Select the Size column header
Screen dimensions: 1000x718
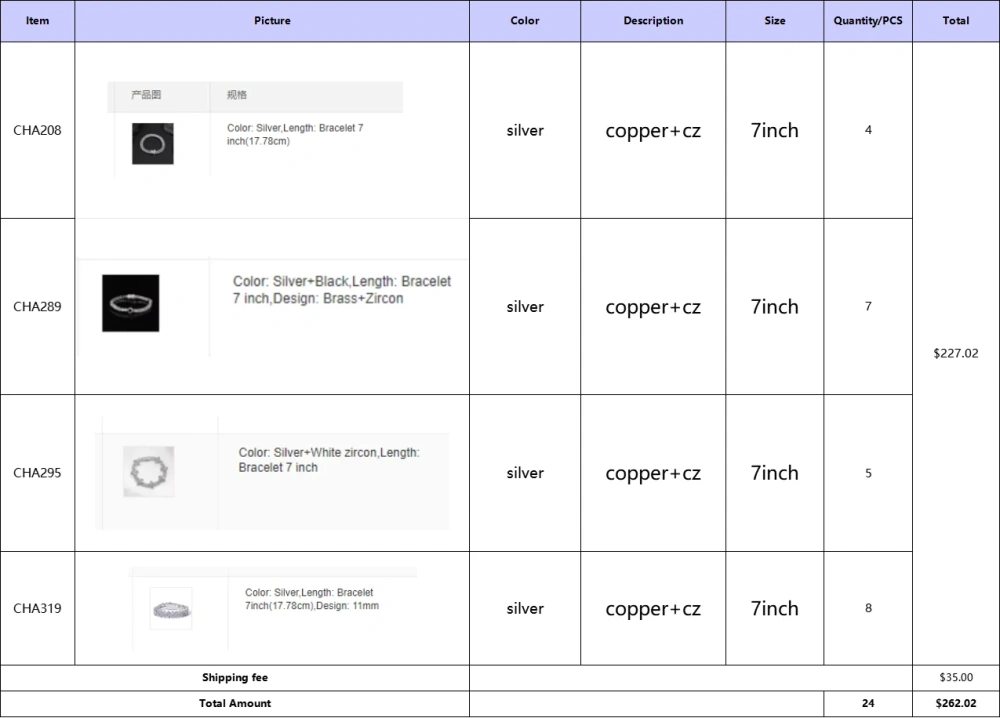775,21
